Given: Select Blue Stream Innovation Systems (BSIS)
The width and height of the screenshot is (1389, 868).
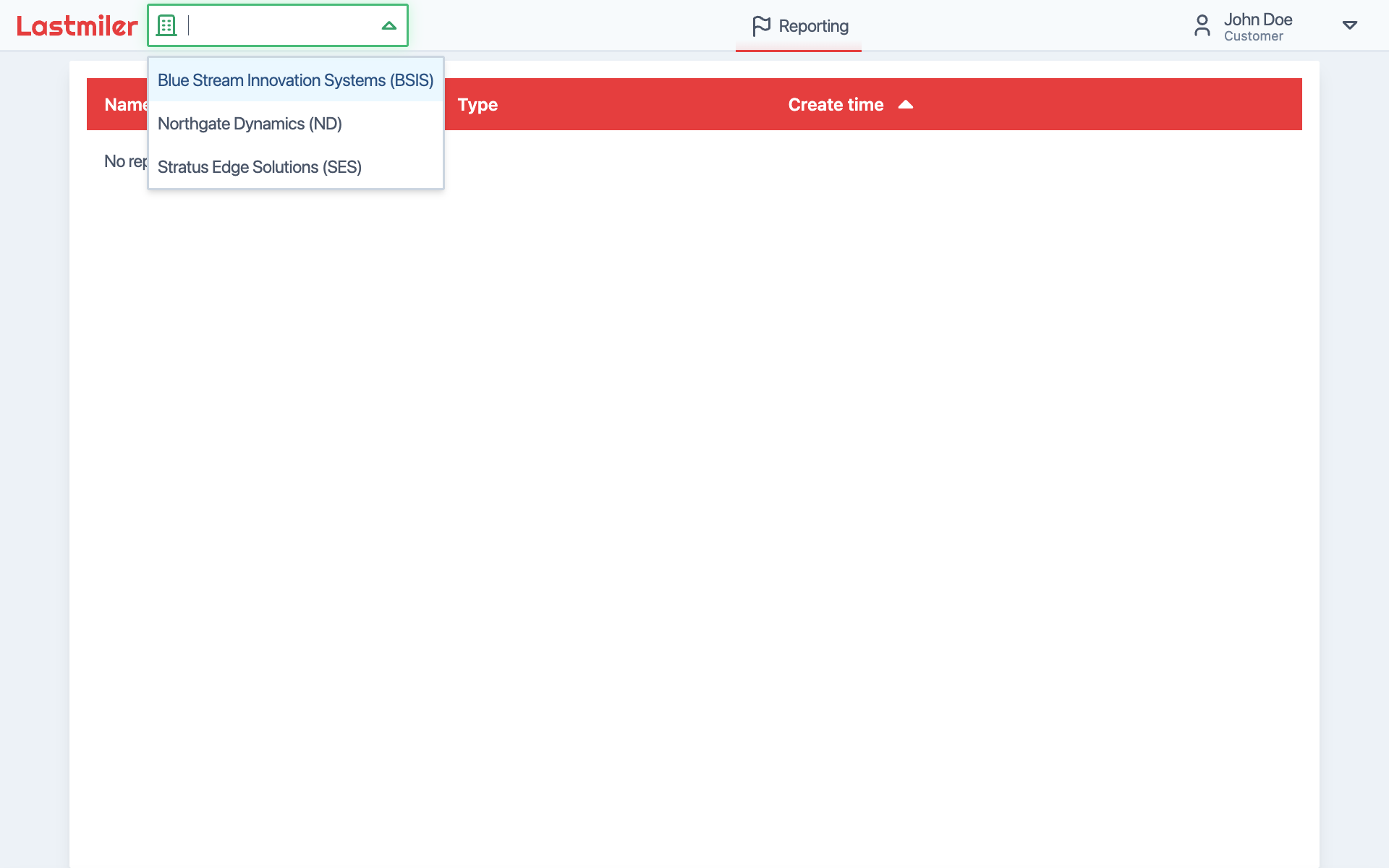Looking at the screenshot, I should [x=296, y=80].
